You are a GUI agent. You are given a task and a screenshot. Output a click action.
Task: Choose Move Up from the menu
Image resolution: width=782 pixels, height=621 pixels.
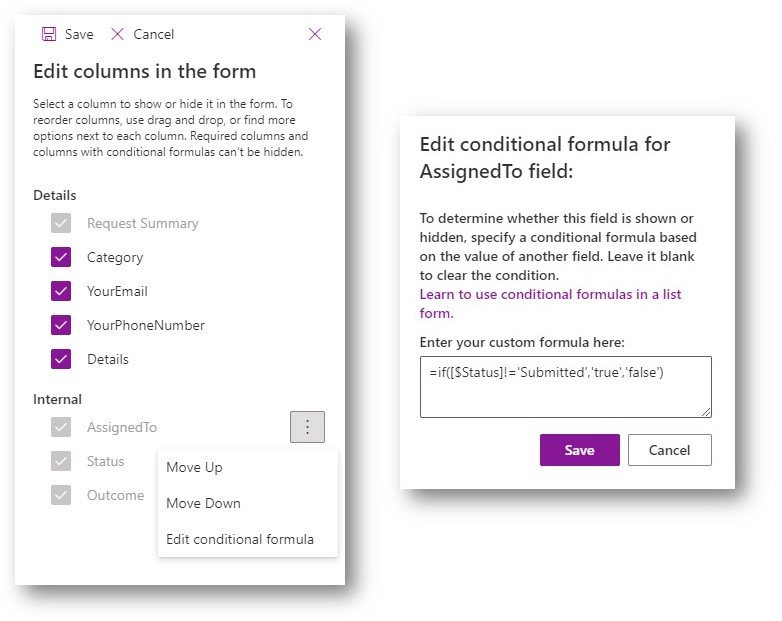(x=194, y=467)
